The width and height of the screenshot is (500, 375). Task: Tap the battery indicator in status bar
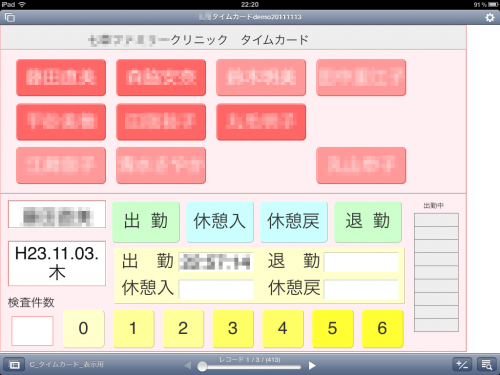coord(493,5)
